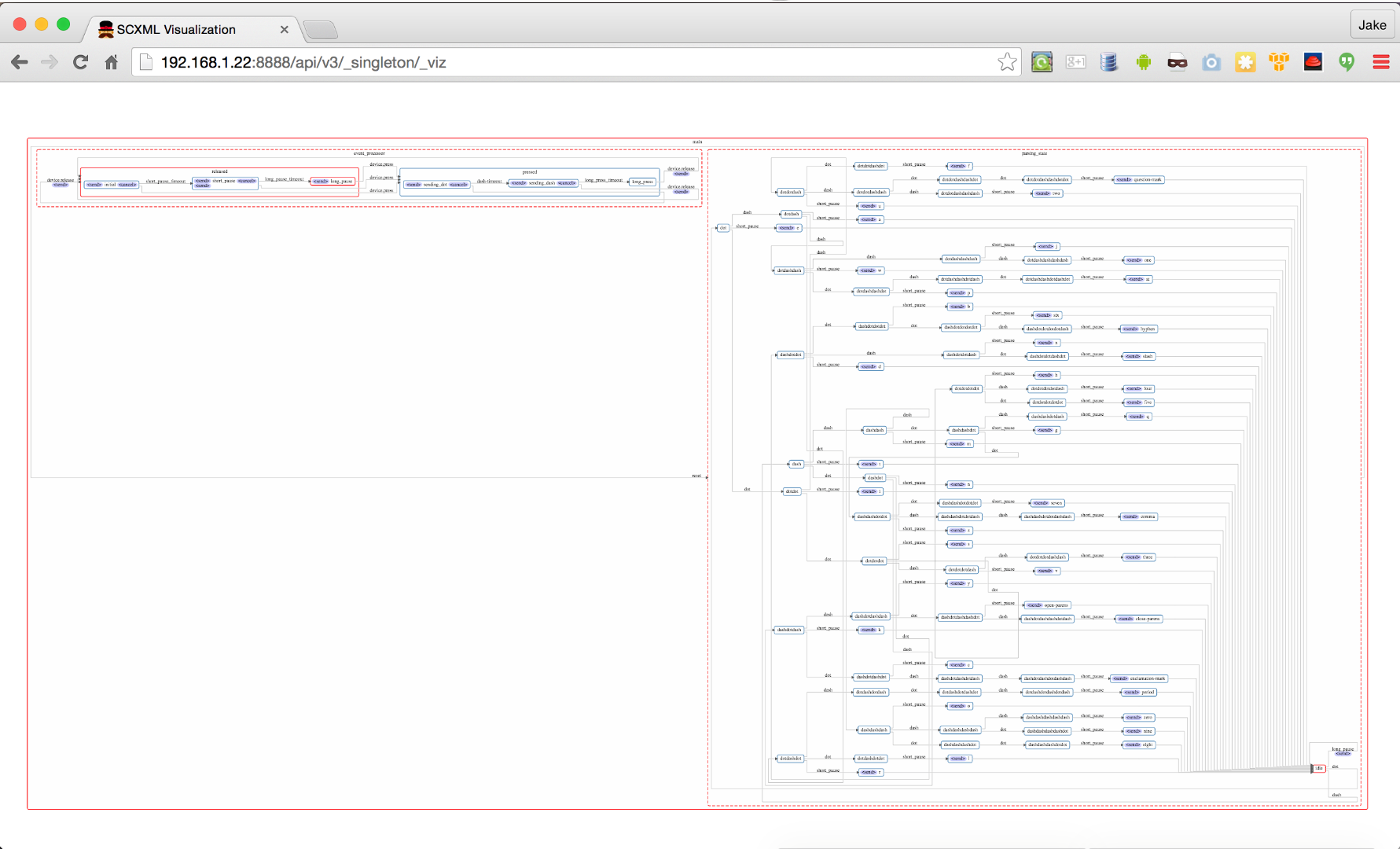Open the camera screenshot extension
Image resolution: width=1400 pixels, height=849 pixels.
(x=1211, y=62)
